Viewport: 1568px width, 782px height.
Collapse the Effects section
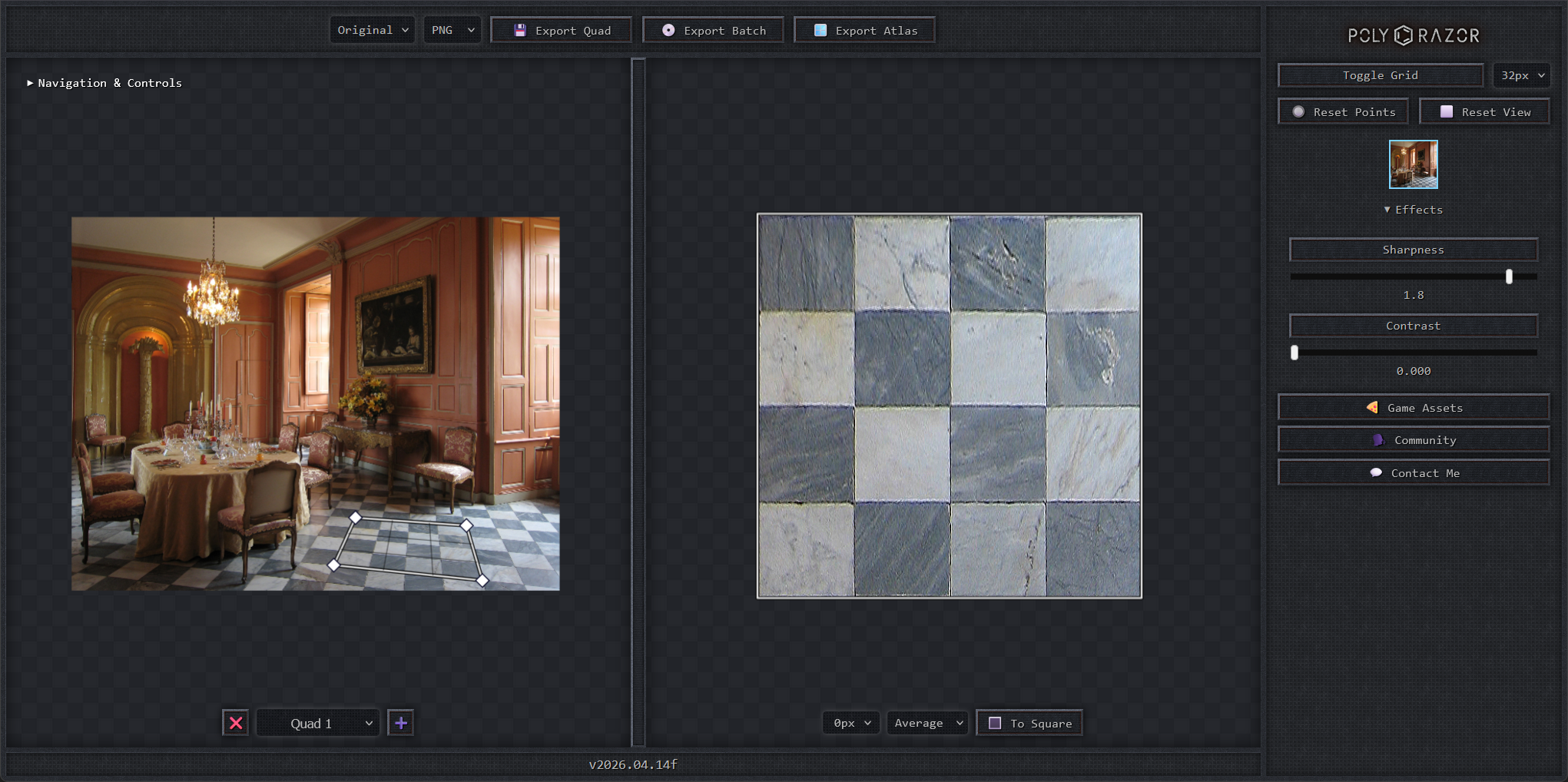tap(1413, 210)
